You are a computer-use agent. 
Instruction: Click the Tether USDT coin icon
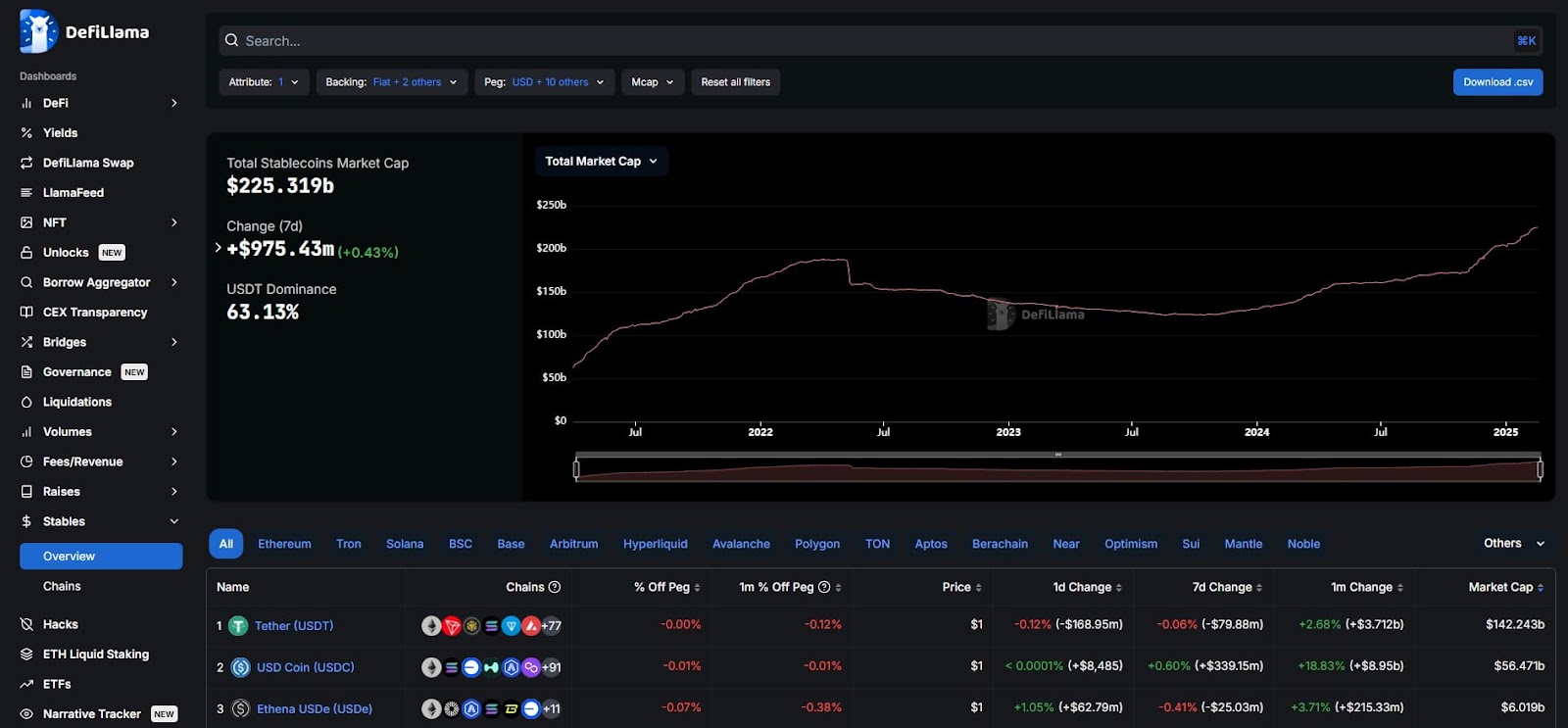tap(238, 626)
